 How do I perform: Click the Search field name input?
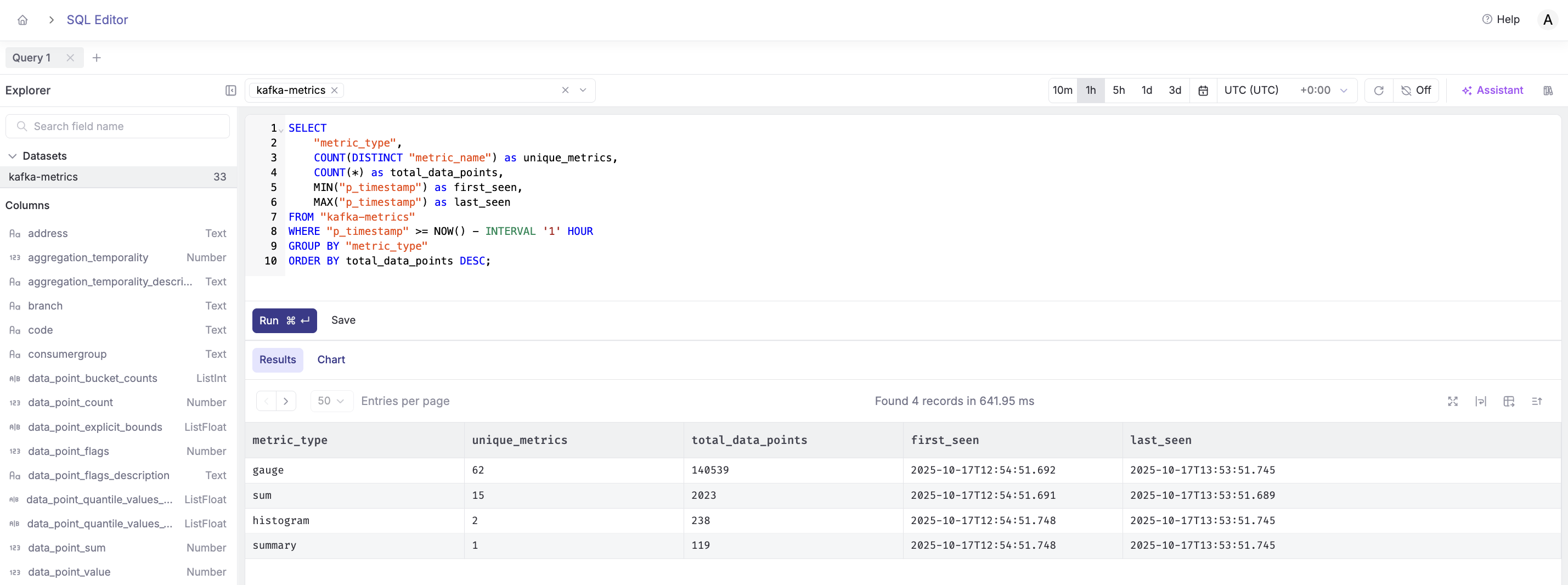(x=117, y=127)
